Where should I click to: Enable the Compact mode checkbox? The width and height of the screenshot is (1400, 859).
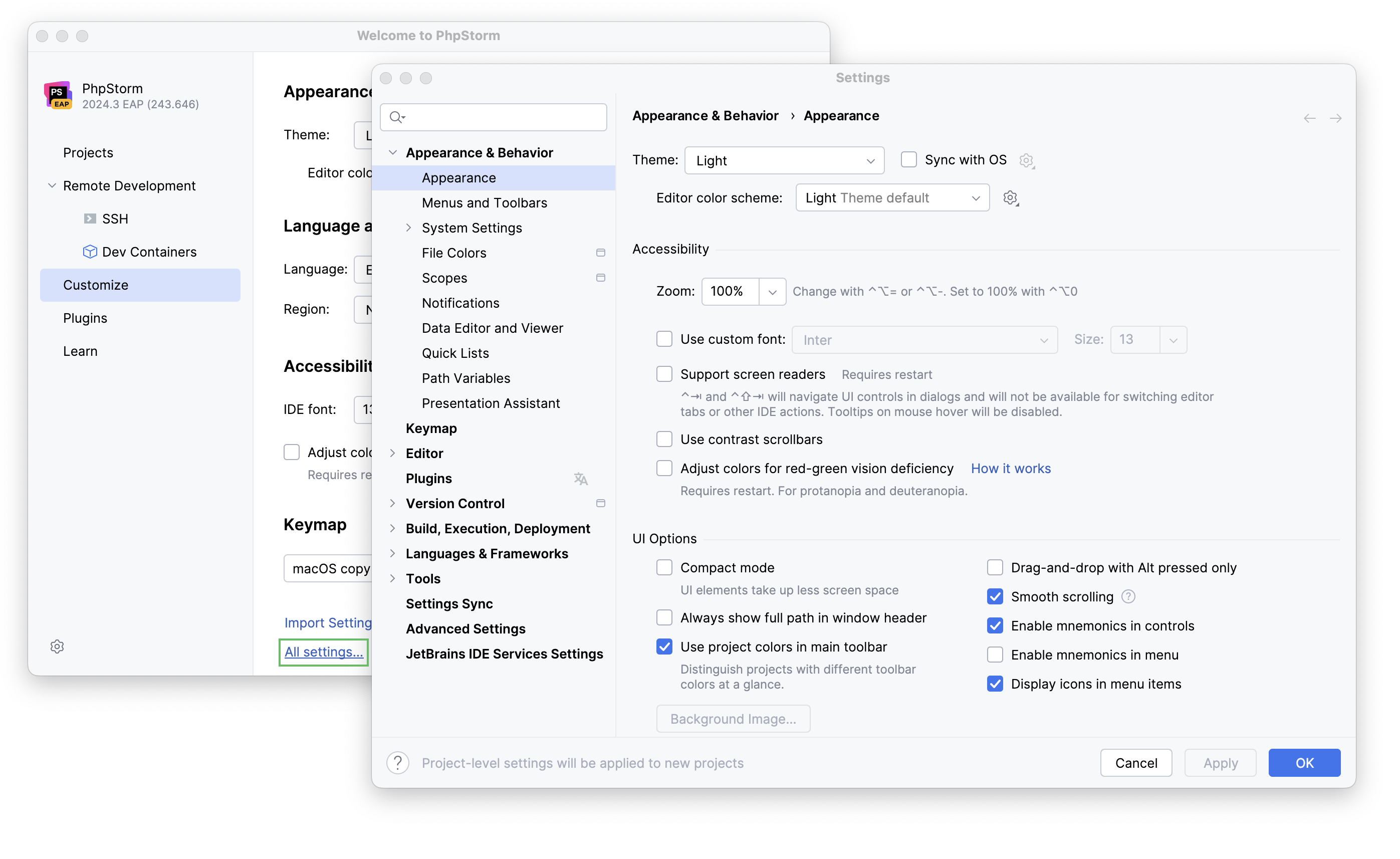pos(663,567)
